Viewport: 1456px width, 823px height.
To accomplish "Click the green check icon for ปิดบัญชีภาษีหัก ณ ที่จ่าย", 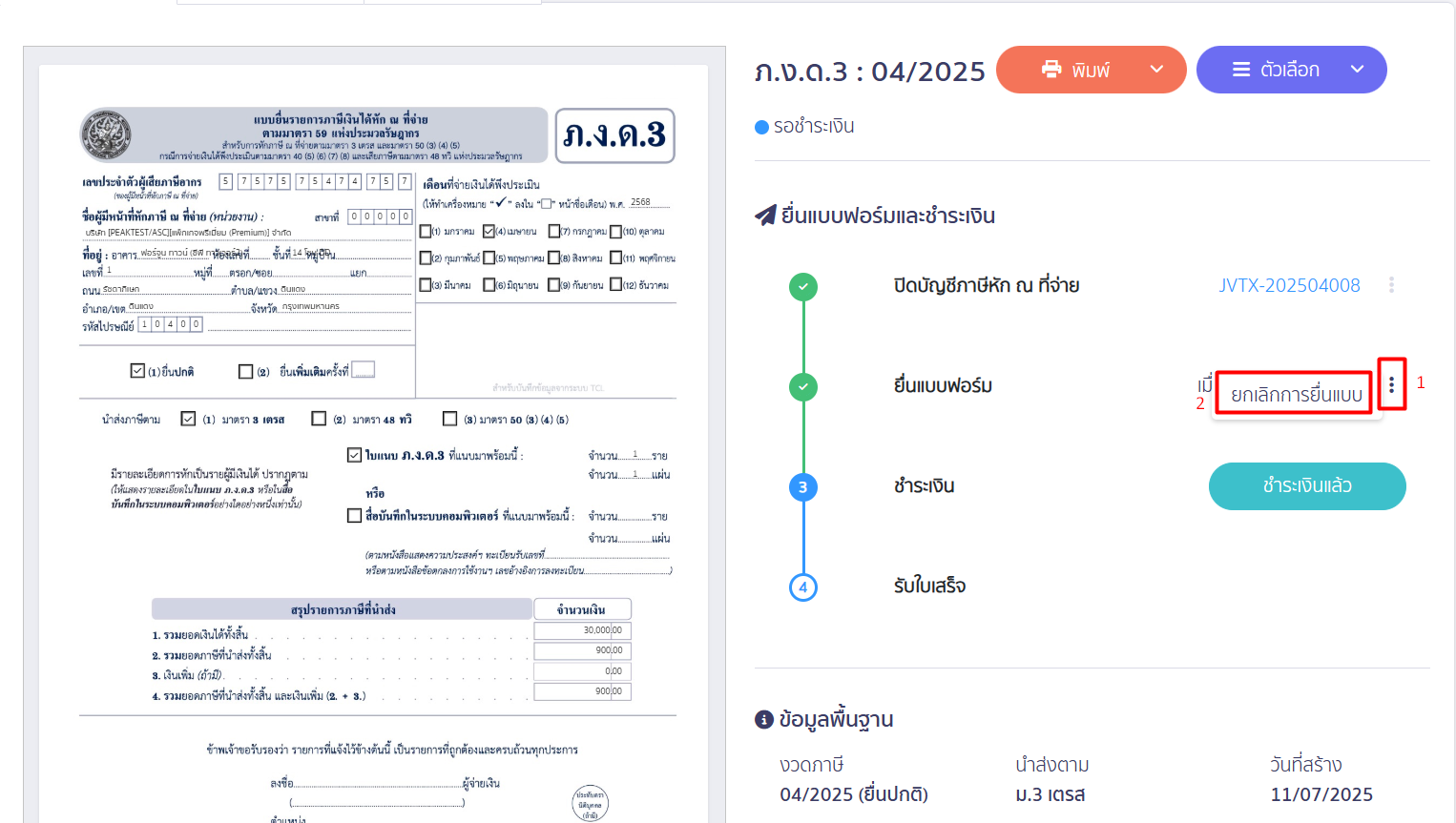I will [803, 286].
